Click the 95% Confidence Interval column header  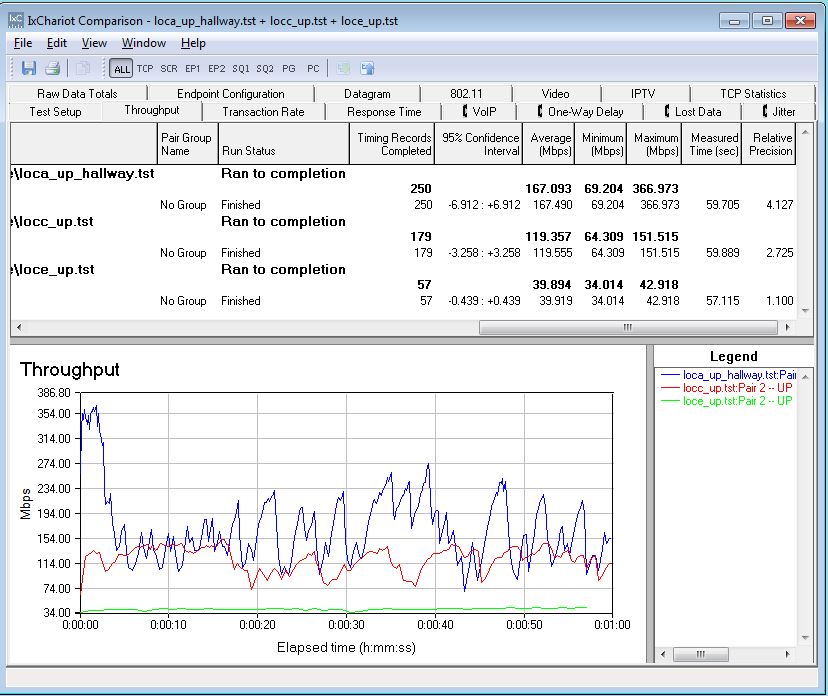coord(478,144)
